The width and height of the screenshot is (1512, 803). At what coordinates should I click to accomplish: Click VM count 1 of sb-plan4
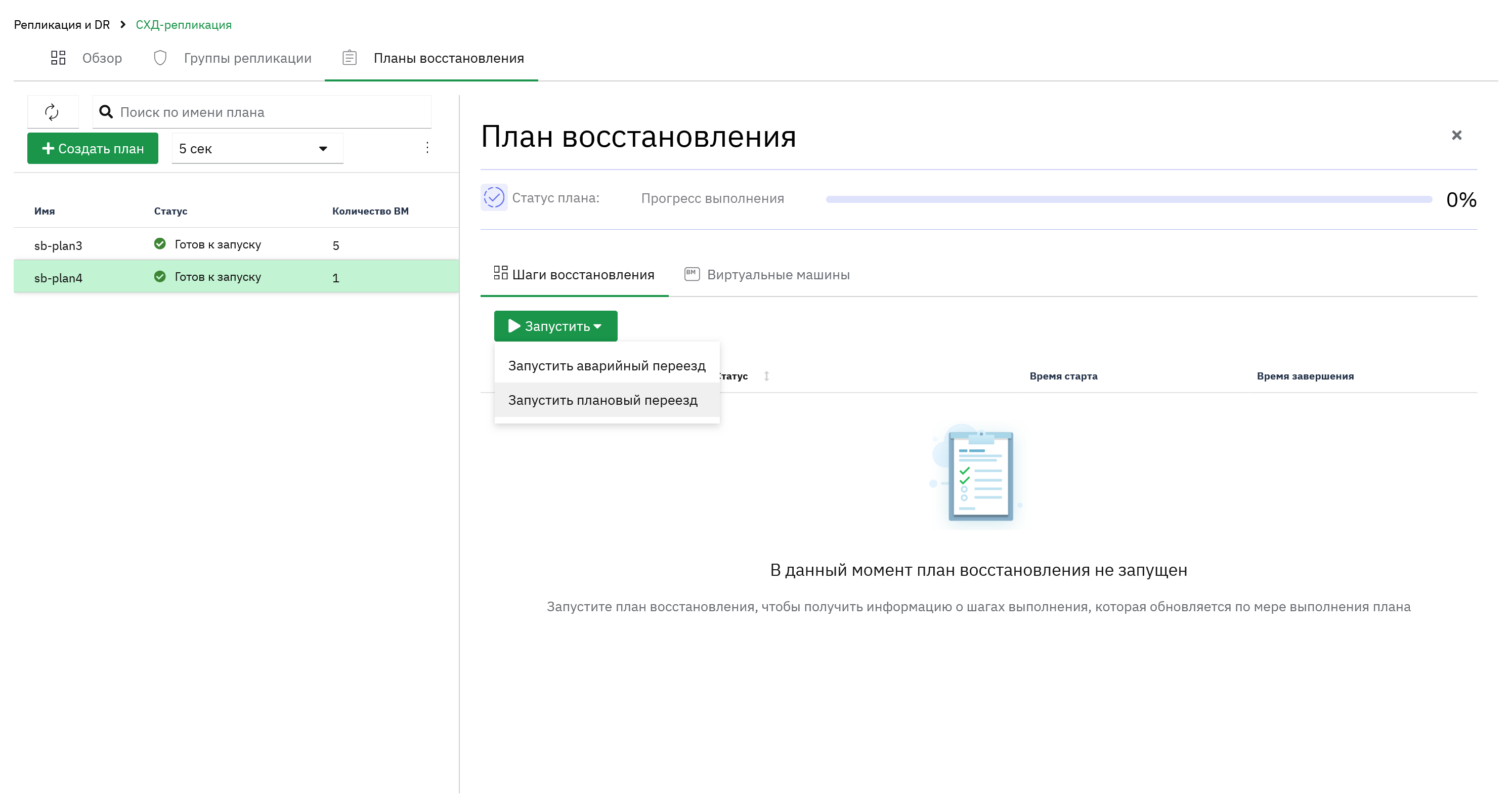coord(336,278)
